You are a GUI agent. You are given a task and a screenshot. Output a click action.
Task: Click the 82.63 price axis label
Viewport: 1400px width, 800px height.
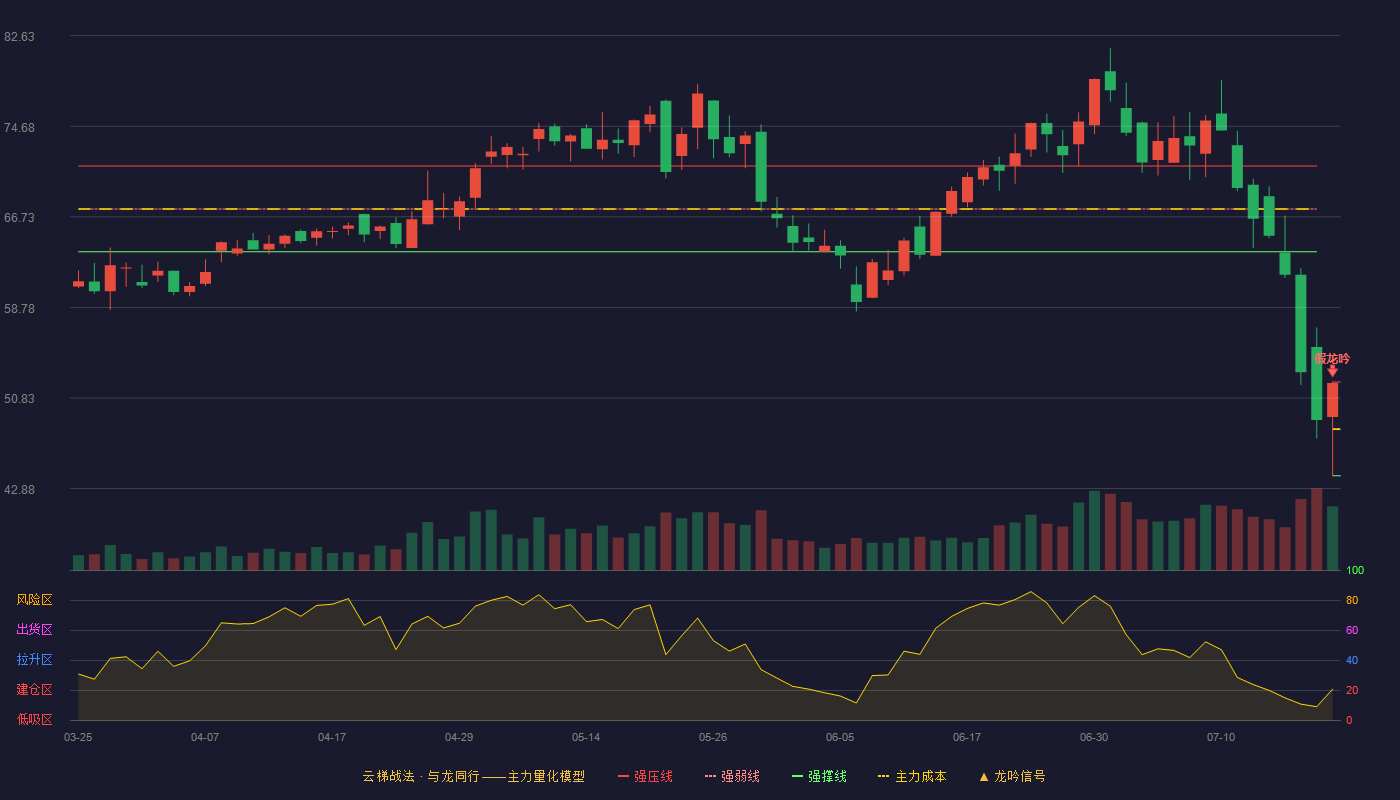pos(19,36)
